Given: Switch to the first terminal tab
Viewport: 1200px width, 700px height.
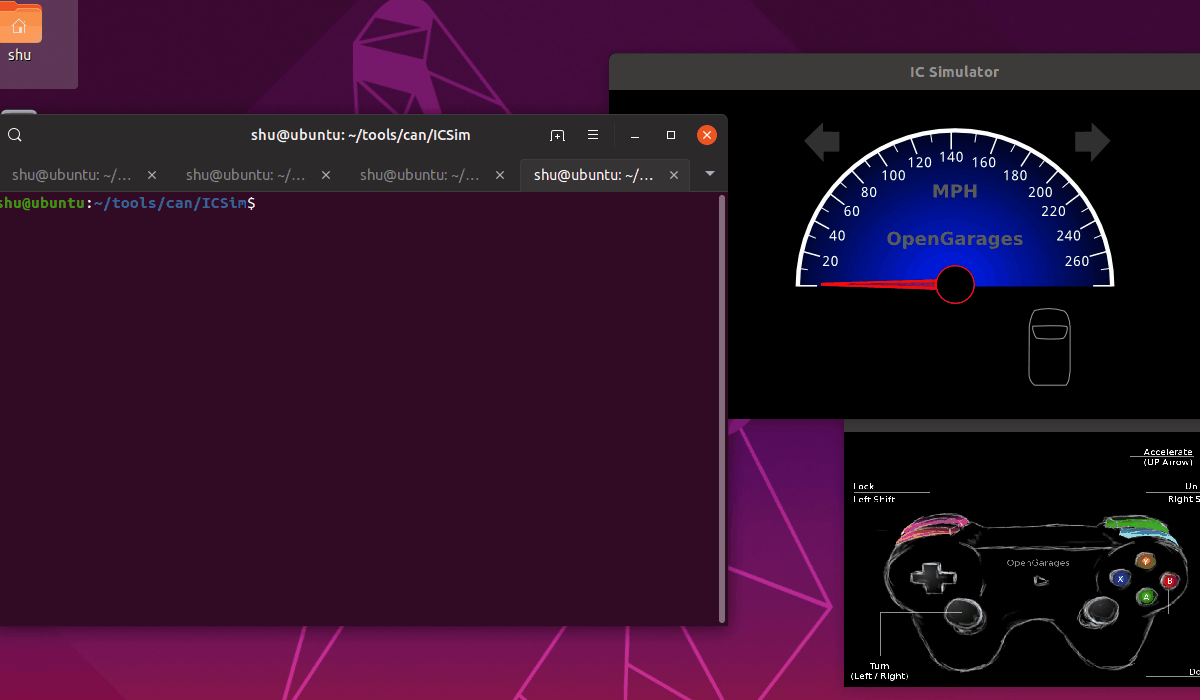Looking at the screenshot, I should coord(72,175).
